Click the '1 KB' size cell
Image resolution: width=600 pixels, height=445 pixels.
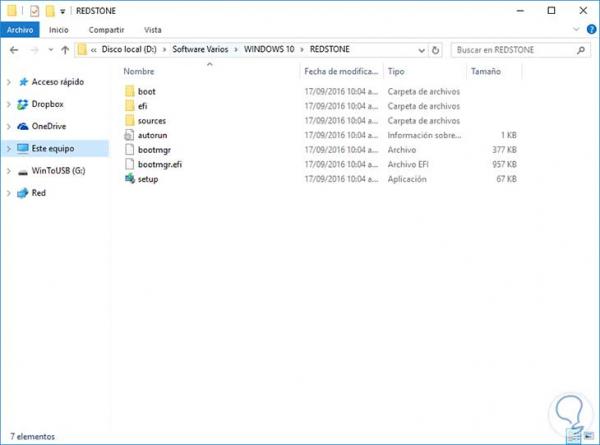tap(509, 135)
